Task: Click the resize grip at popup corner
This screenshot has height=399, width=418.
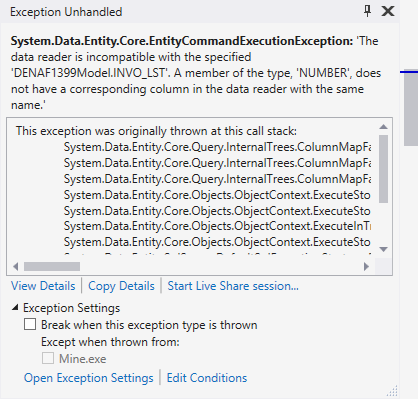Action: pyautogui.click(x=393, y=391)
